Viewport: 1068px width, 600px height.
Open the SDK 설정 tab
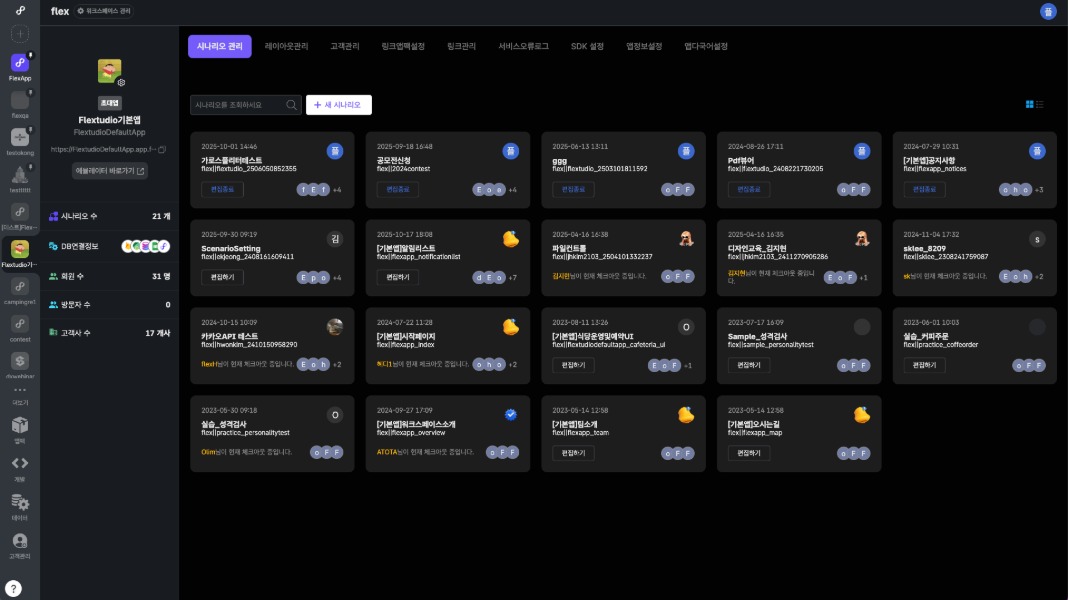[x=587, y=47]
